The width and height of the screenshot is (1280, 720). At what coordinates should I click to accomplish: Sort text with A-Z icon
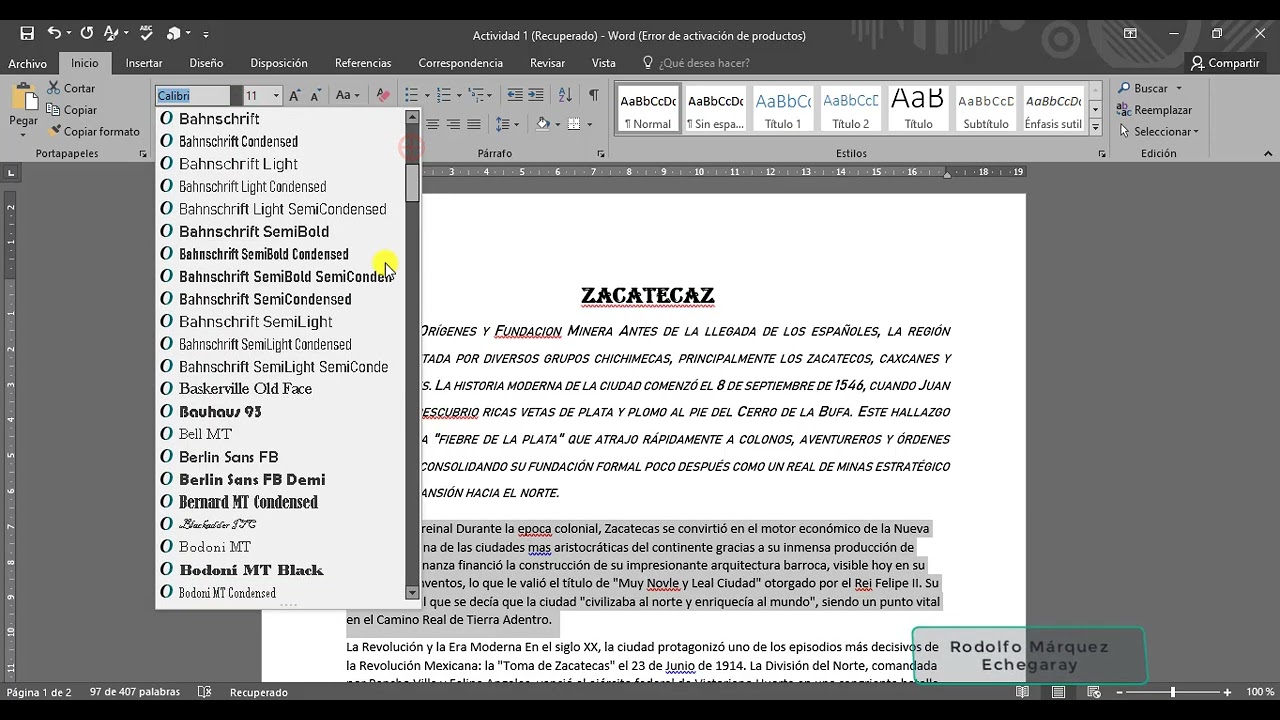(x=565, y=95)
